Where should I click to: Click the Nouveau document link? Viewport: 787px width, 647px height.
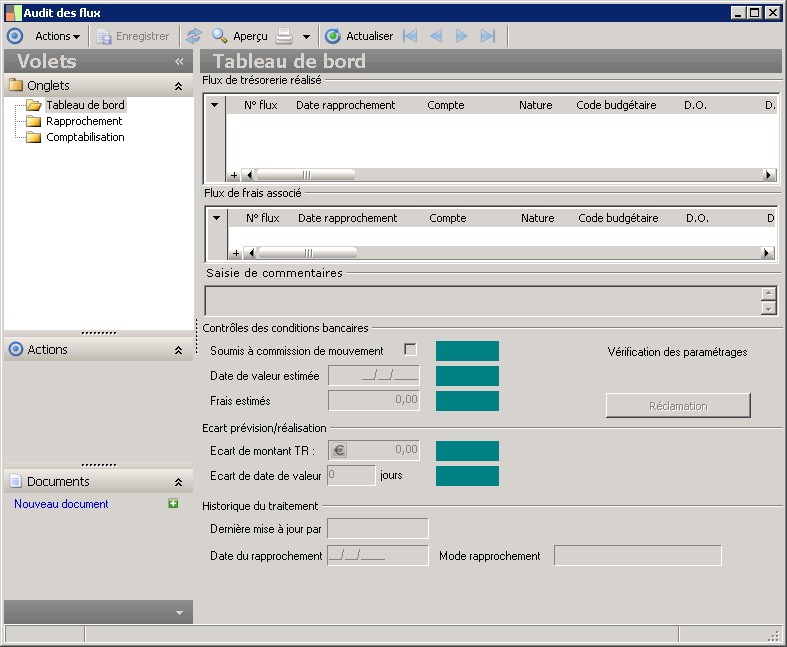pyautogui.click(x=61, y=504)
